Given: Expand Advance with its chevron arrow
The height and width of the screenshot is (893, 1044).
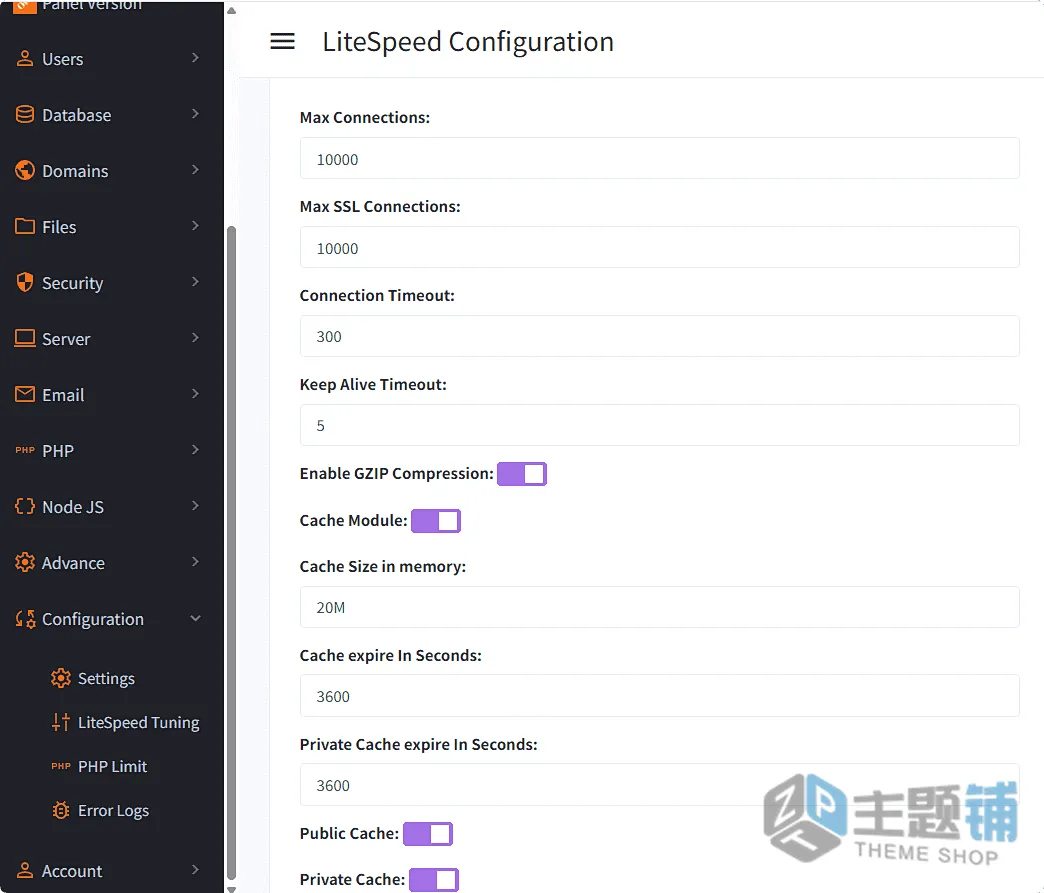Looking at the screenshot, I should pos(195,561).
